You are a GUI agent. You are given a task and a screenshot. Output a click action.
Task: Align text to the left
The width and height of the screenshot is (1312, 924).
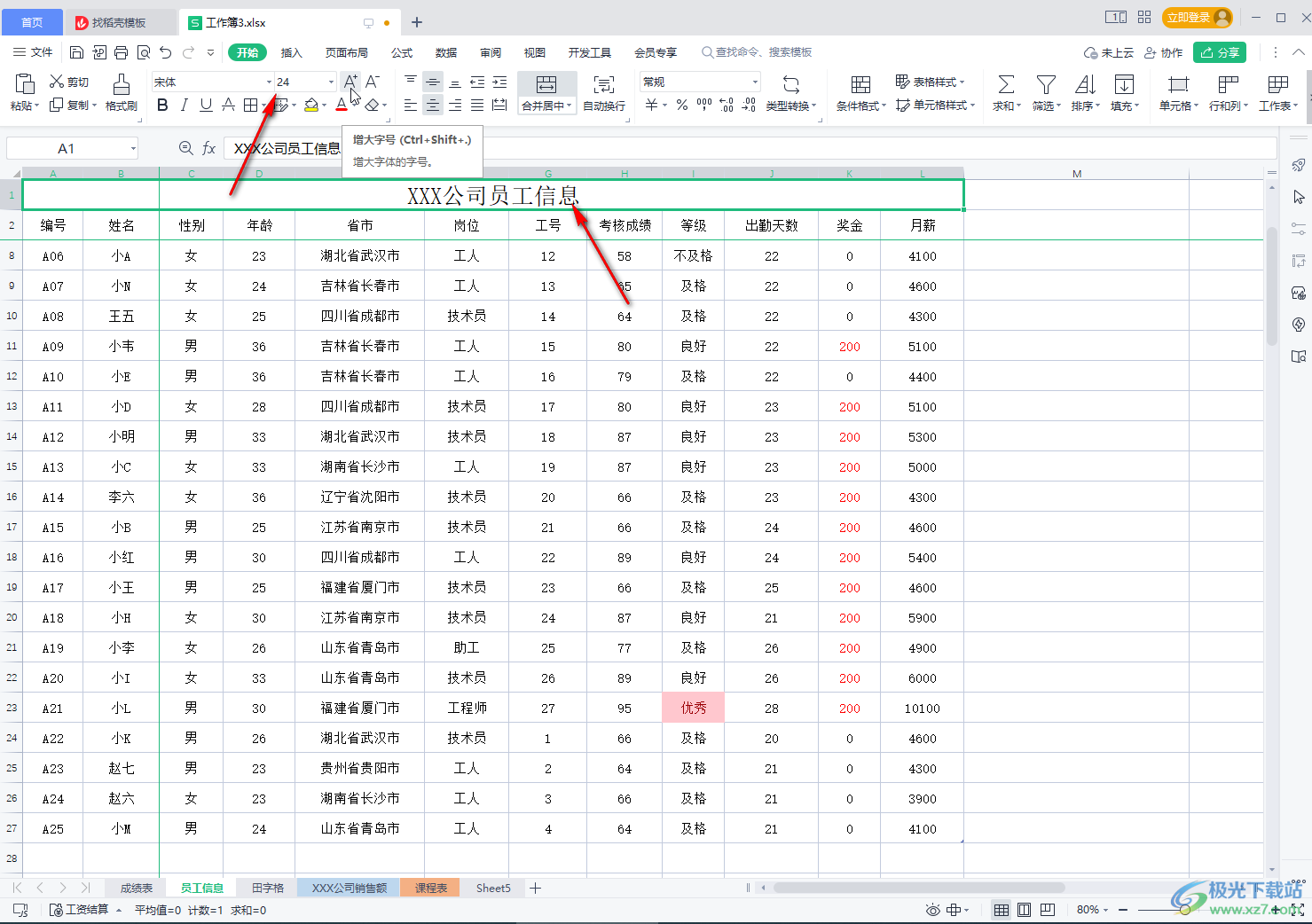[x=411, y=106]
